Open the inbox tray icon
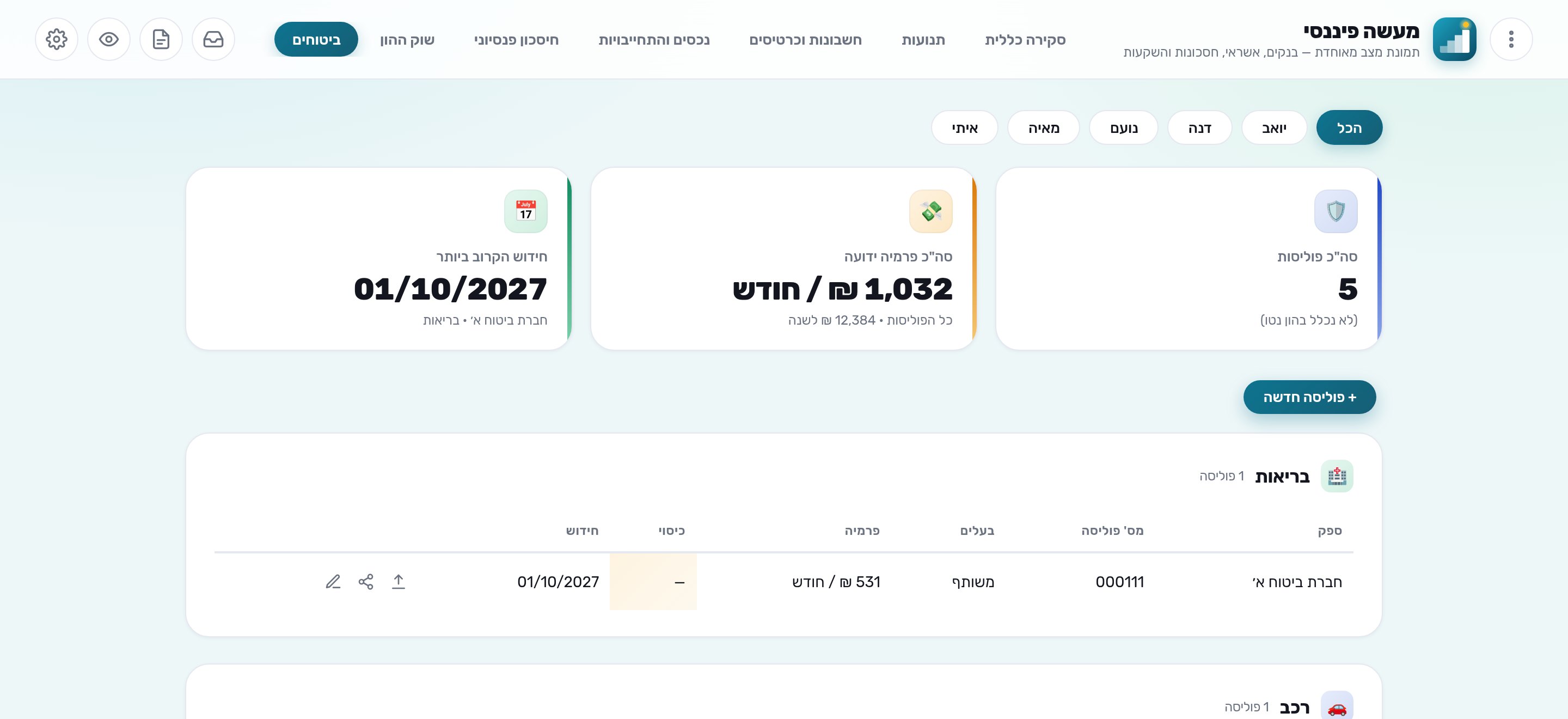This screenshot has width=1568, height=719. coord(213,40)
